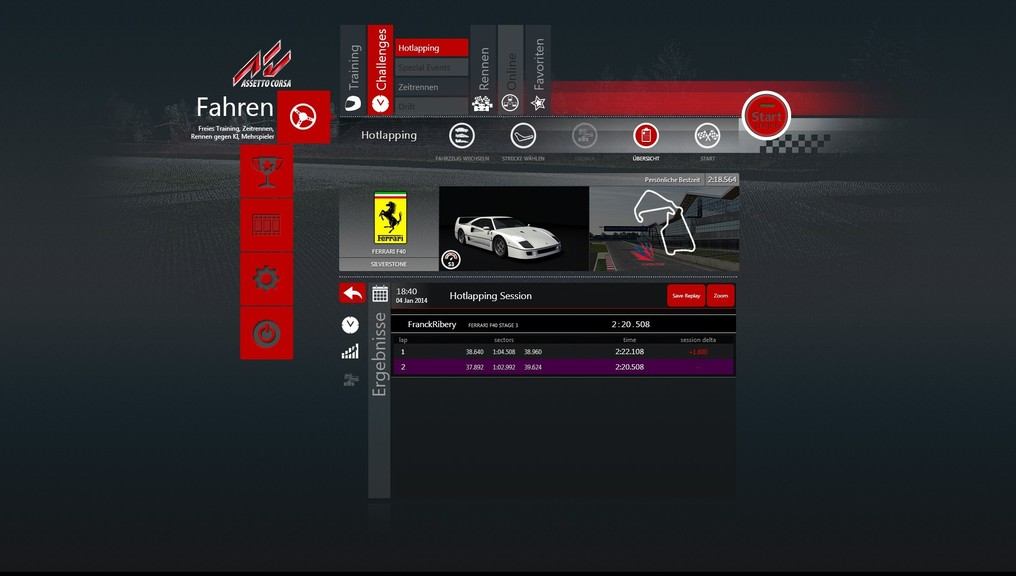
Task: Select the Online multiplayer icon
Action: click(x=510, y=102)
